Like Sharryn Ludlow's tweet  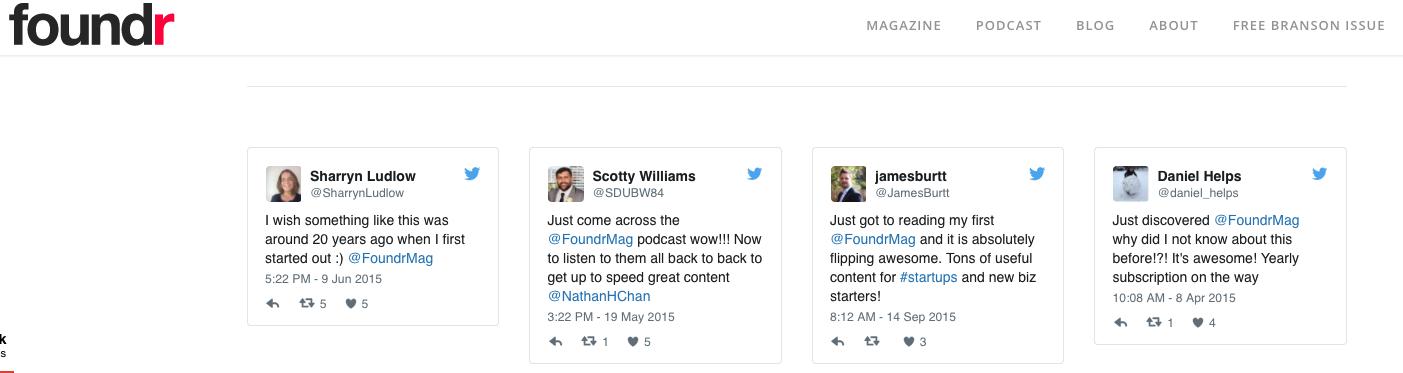click(x=351, y=304)
